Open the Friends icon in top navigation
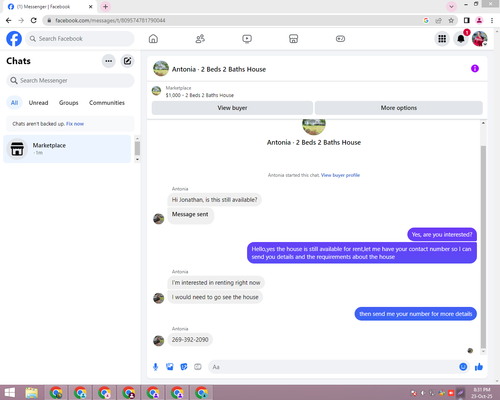This screenshot has height=400, width=500. 200,39
